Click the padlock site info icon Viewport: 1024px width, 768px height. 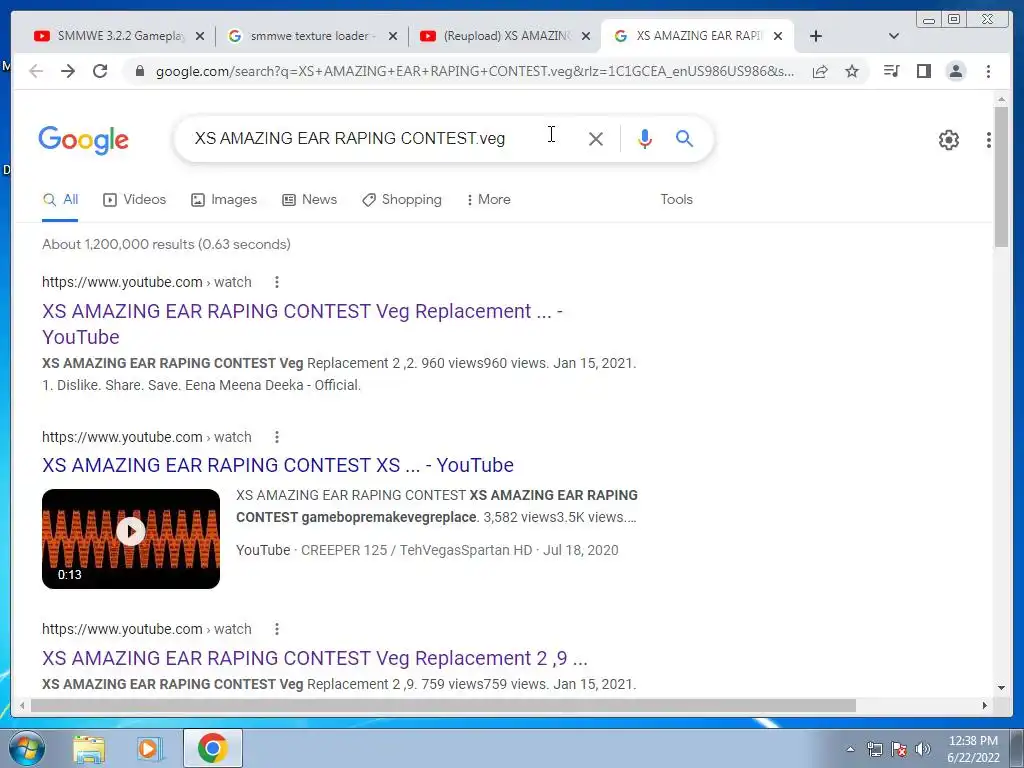click(x=139, y=71)
